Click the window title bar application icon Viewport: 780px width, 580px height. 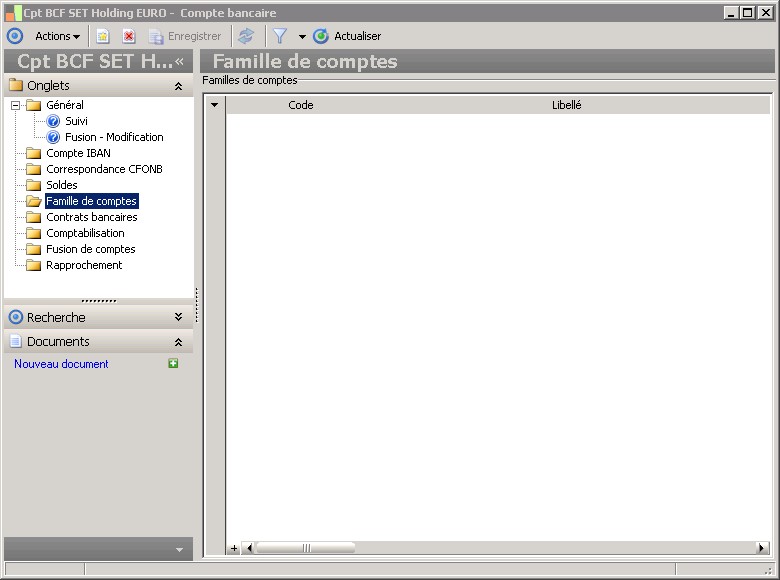pyautogui.click(x=13, y=13)
